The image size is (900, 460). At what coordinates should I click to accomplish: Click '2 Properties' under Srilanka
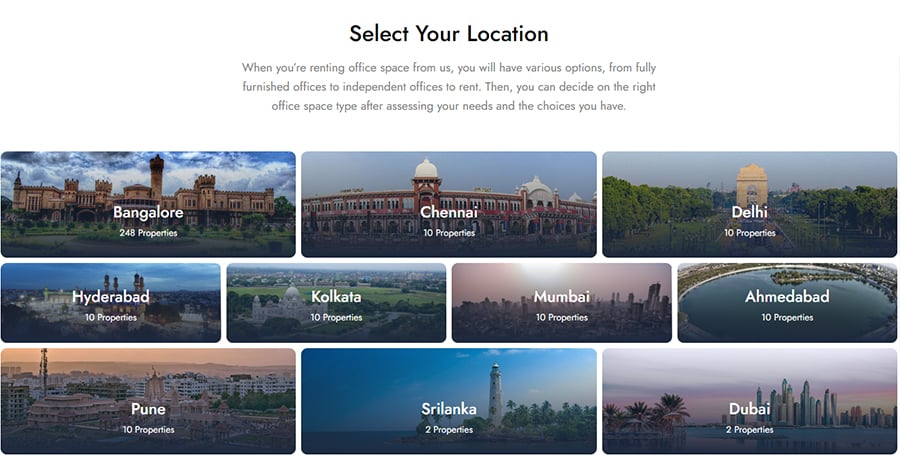[x=449, y=430]
